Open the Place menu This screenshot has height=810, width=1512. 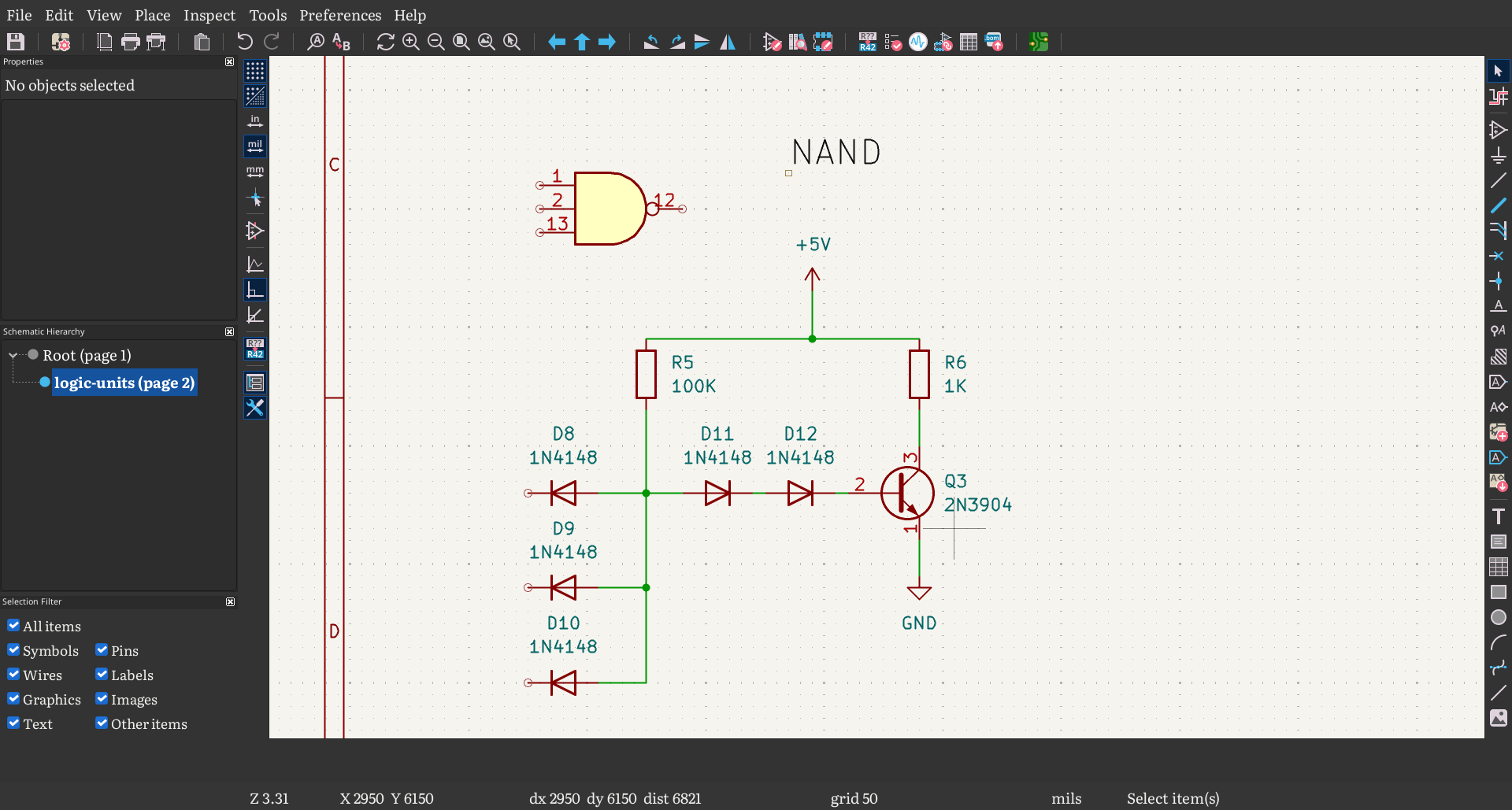coord(153,15)
